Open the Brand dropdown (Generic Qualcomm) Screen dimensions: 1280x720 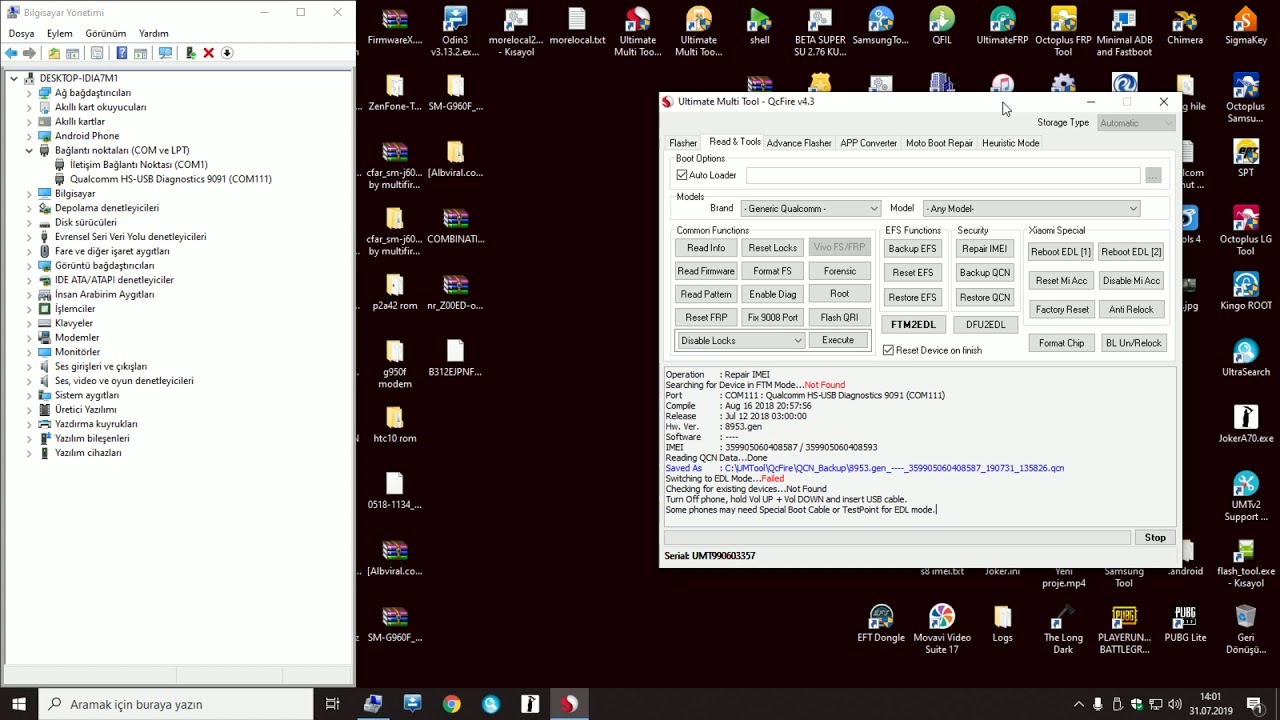coord(810,208)
